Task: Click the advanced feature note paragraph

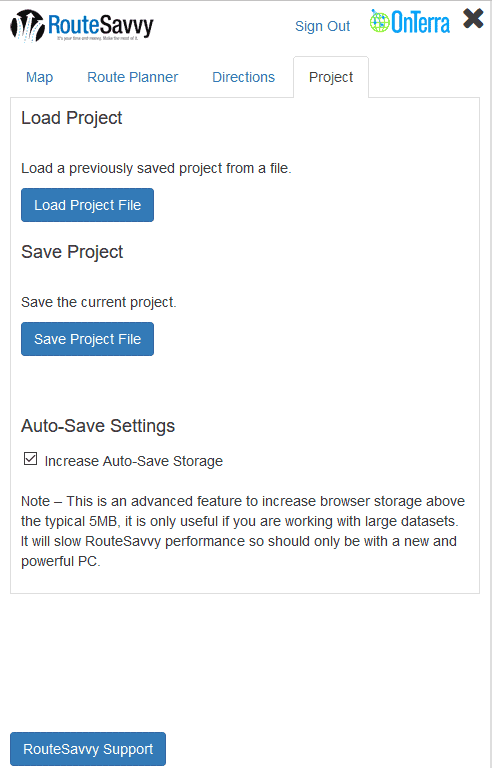Action: click(243, 531)
